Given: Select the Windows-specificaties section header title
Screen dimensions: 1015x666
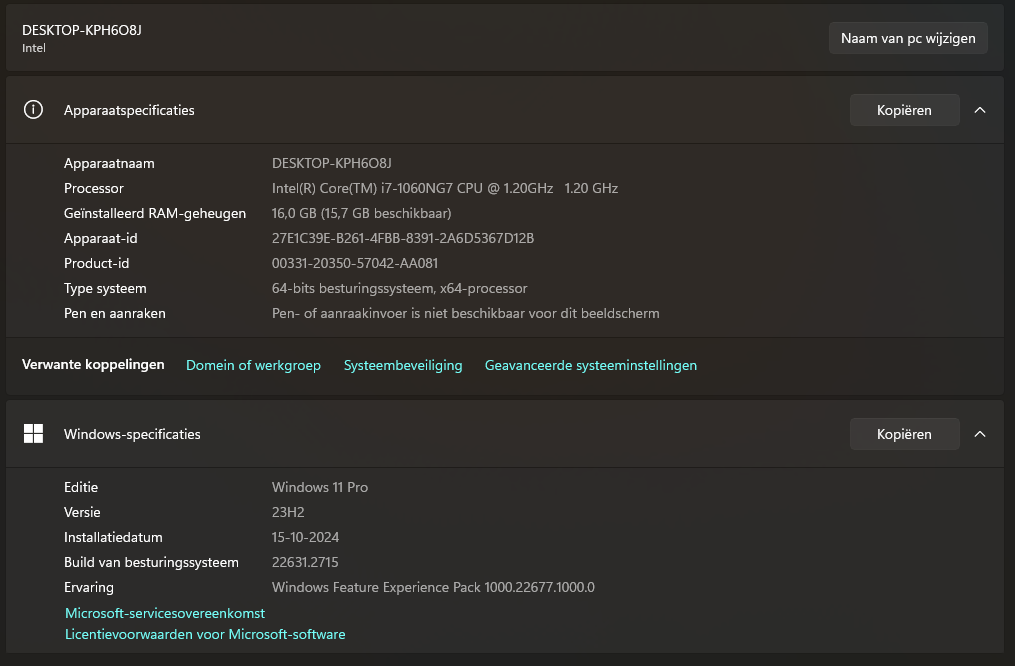Looking at the screenshot, I should (132, 434).
